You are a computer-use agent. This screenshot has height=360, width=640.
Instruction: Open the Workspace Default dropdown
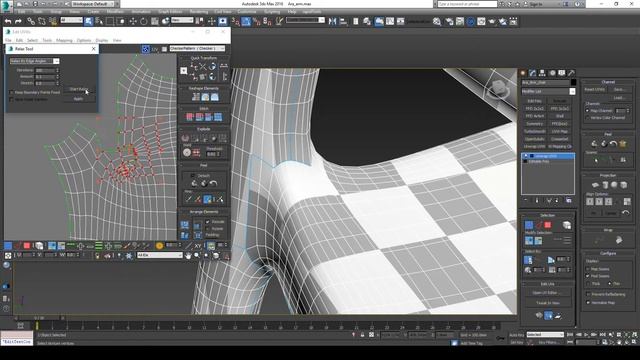click(93, 4)
